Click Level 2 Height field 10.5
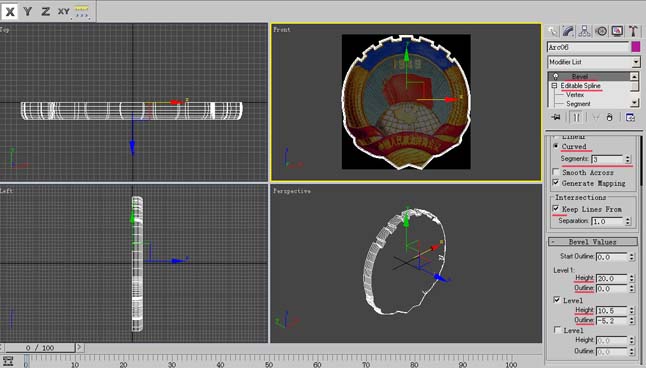The height and width of the screenshot is (368, 646). pos(611,310)
